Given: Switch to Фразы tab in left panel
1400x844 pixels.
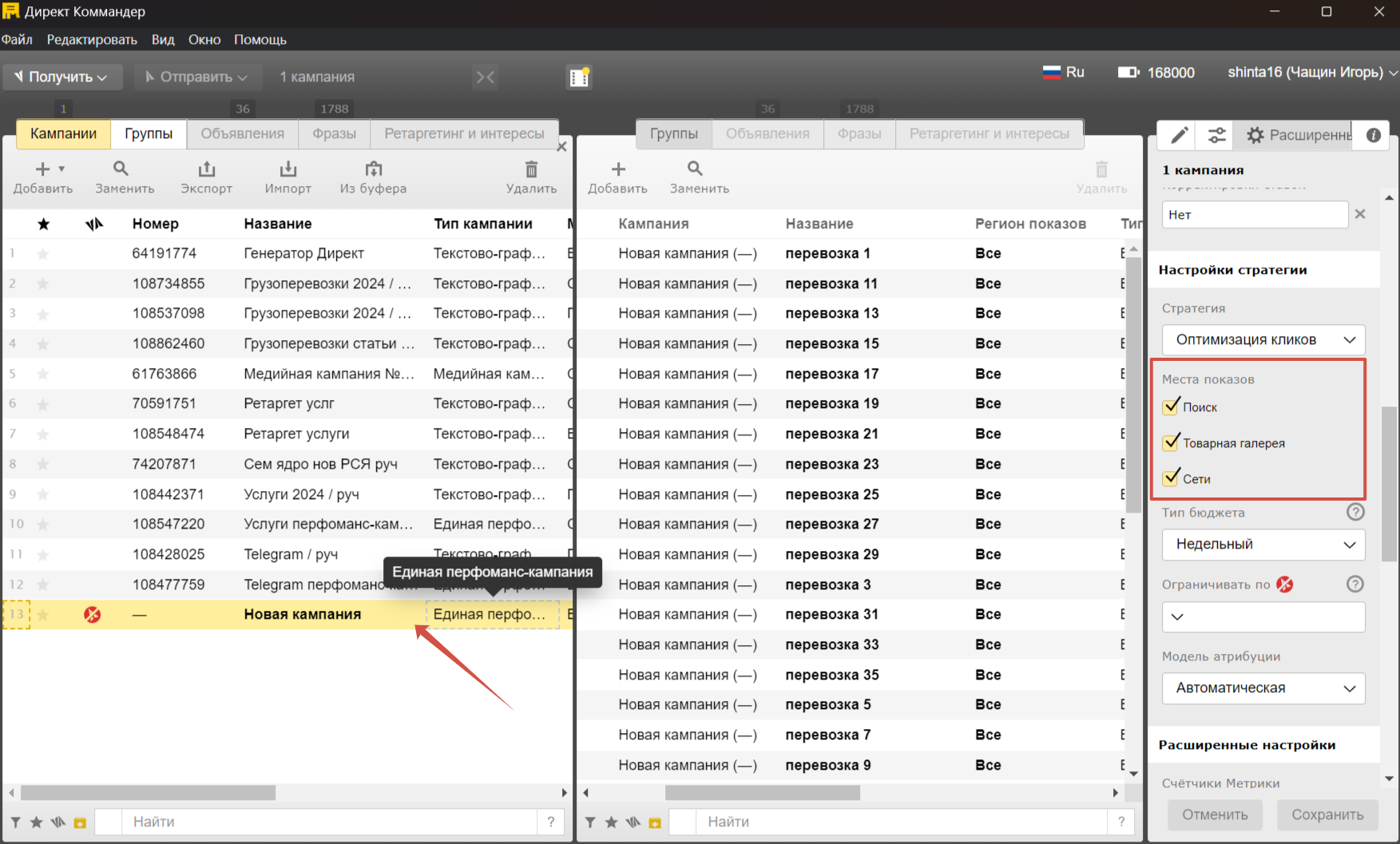Looking at the screenshot, I should point(334,133).
